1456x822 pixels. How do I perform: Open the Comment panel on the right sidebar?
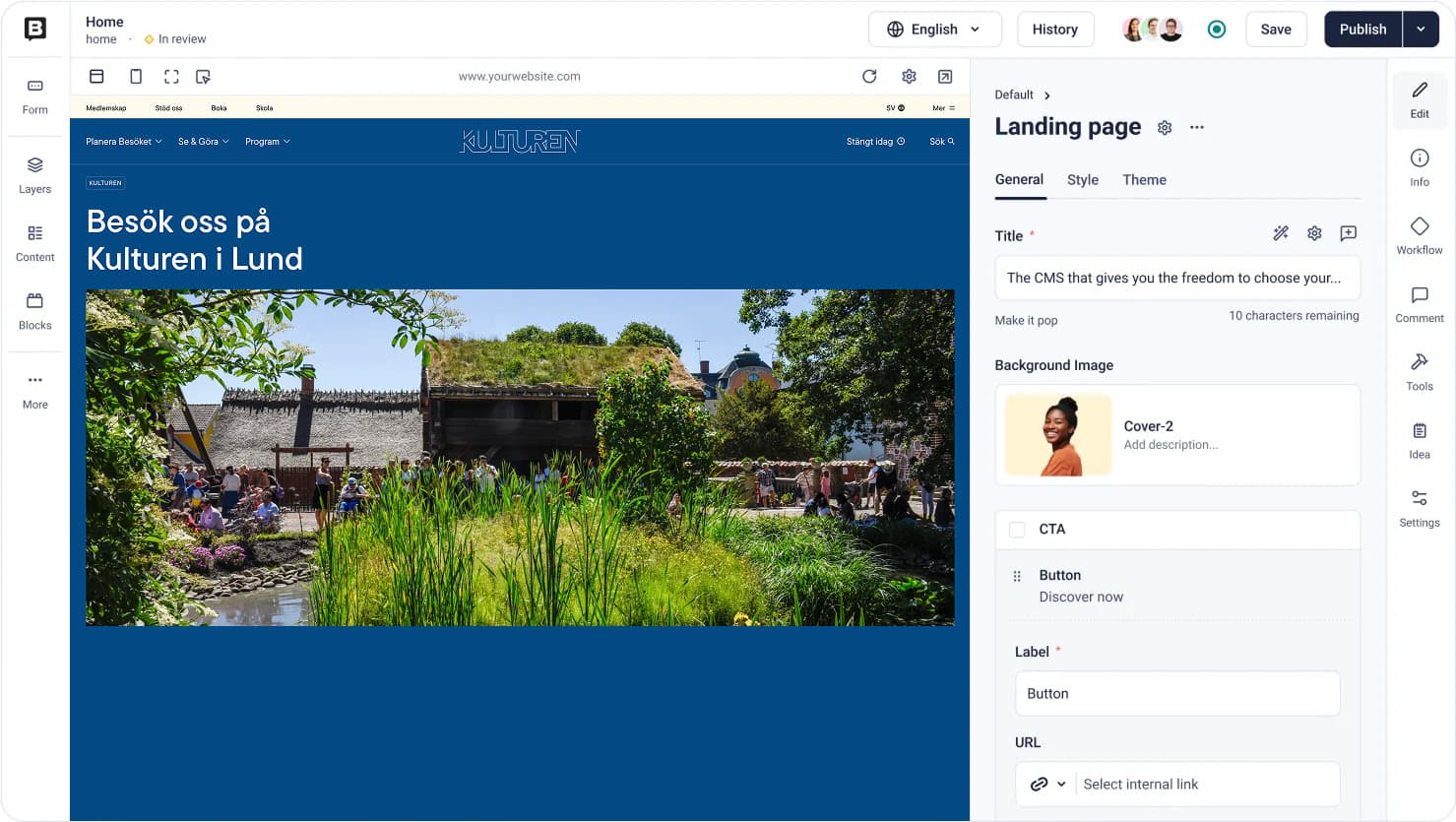1419,302
